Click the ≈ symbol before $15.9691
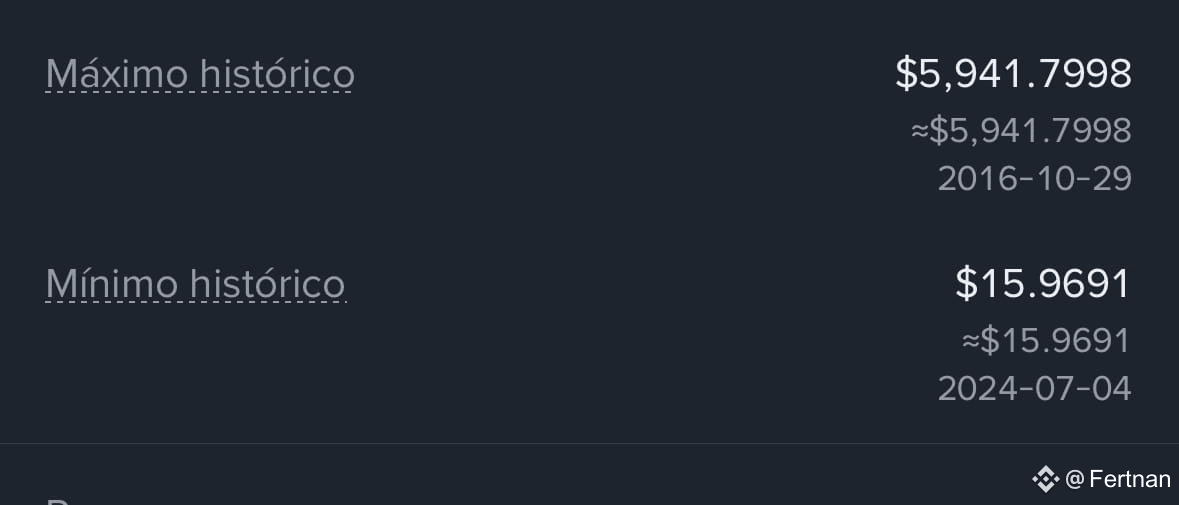This screenshot has width=1179, height=505. 971,341
